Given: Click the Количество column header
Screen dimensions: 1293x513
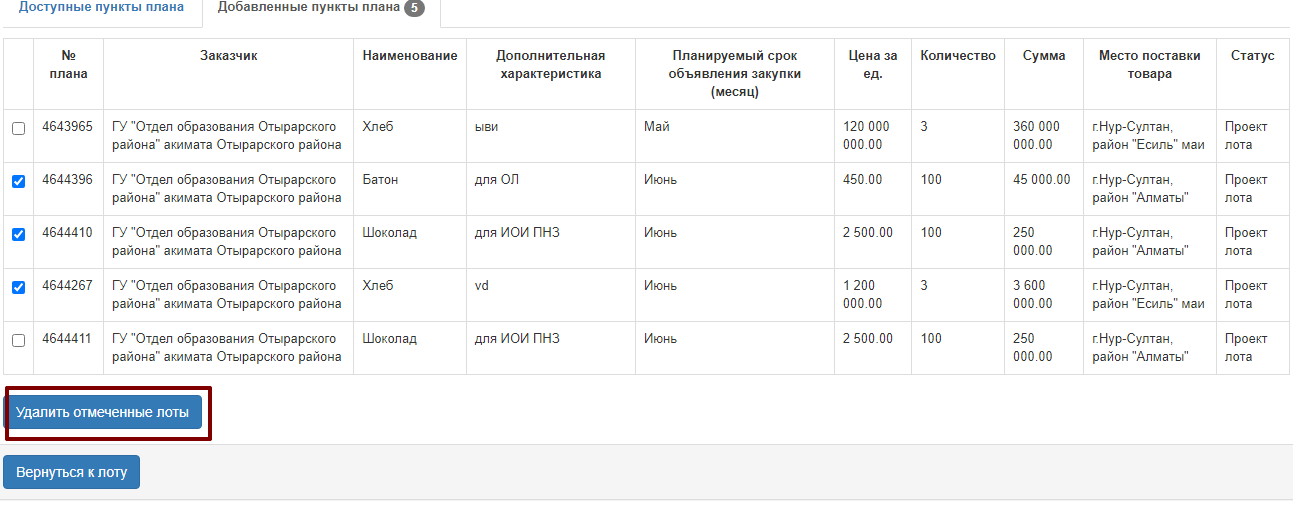Looking at the screenshot, I should click(x=958, y=56).
